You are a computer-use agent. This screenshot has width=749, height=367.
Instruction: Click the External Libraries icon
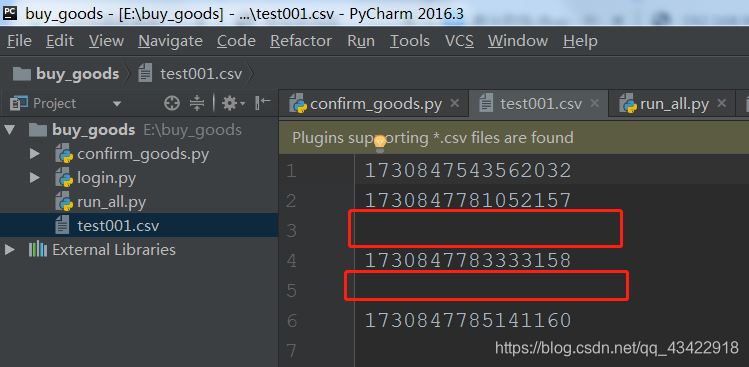tap(38, 249)
